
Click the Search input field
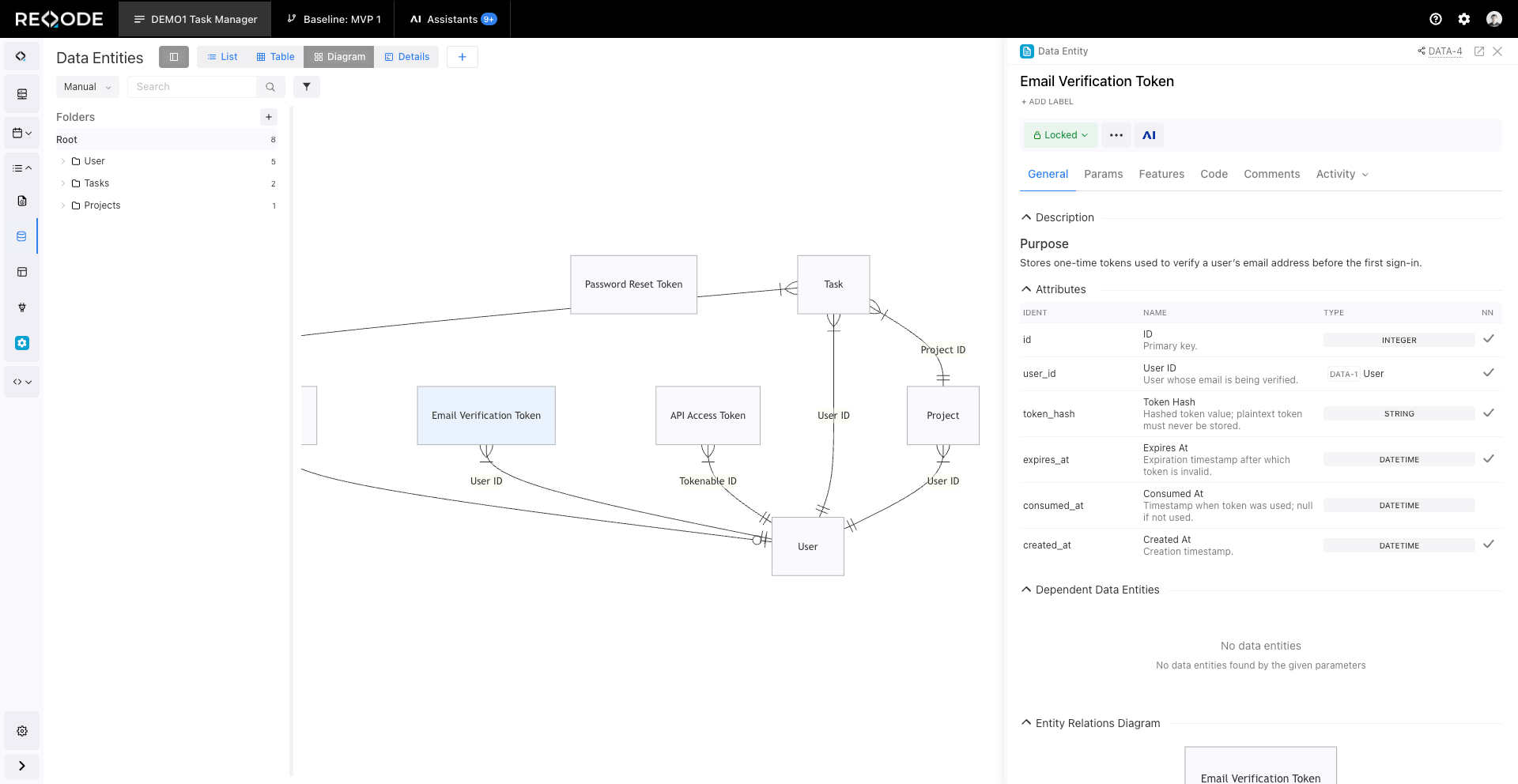(193, 87)
